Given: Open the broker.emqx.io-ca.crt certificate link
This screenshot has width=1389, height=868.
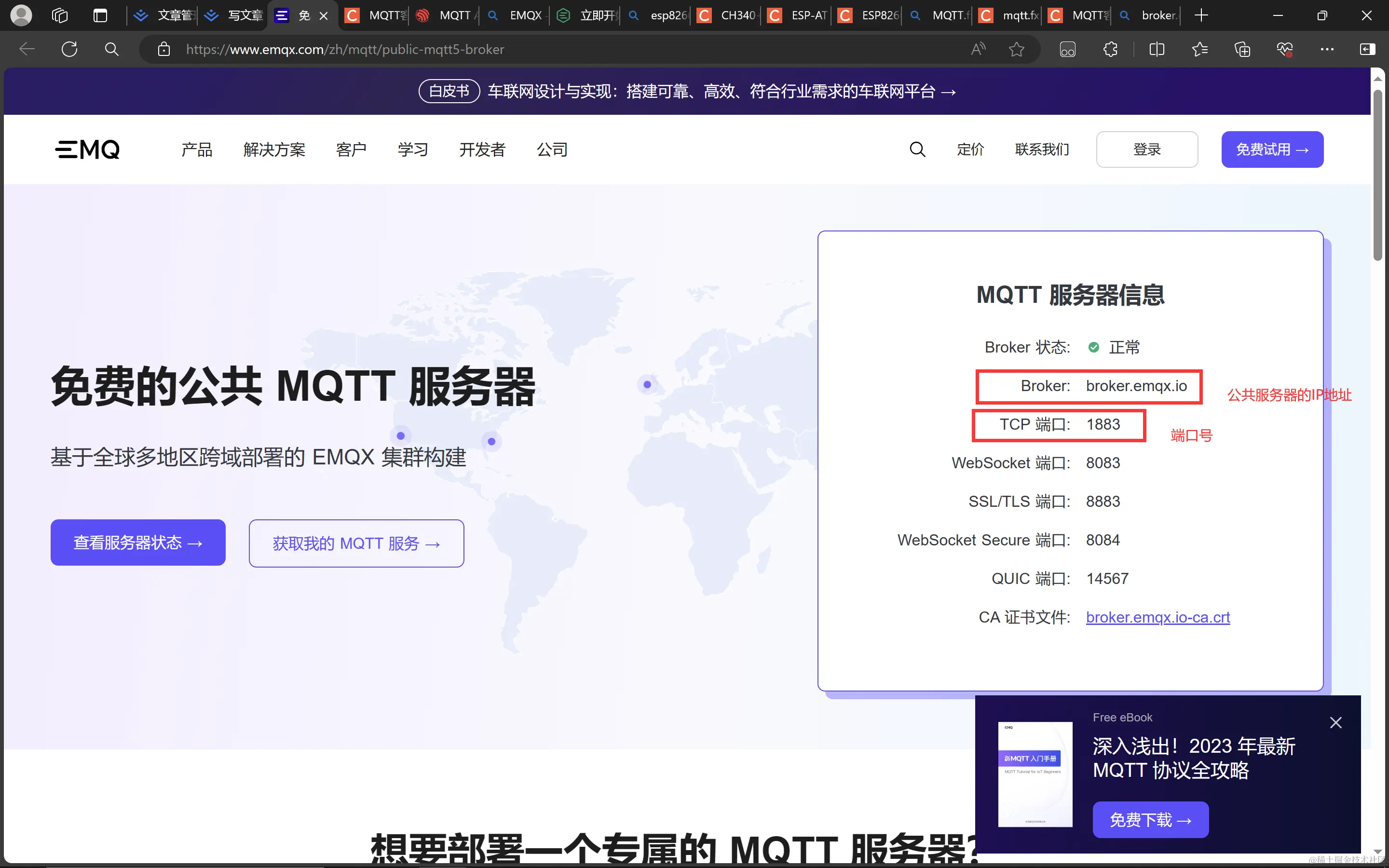Looking at the screenshot, I should click(x=1157, y=617).
